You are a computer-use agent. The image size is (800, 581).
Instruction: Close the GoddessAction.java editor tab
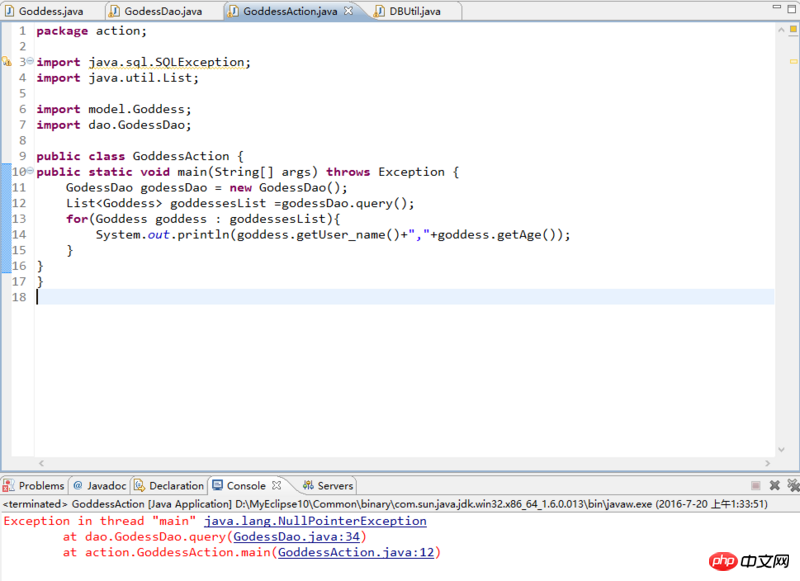point(347,11)
